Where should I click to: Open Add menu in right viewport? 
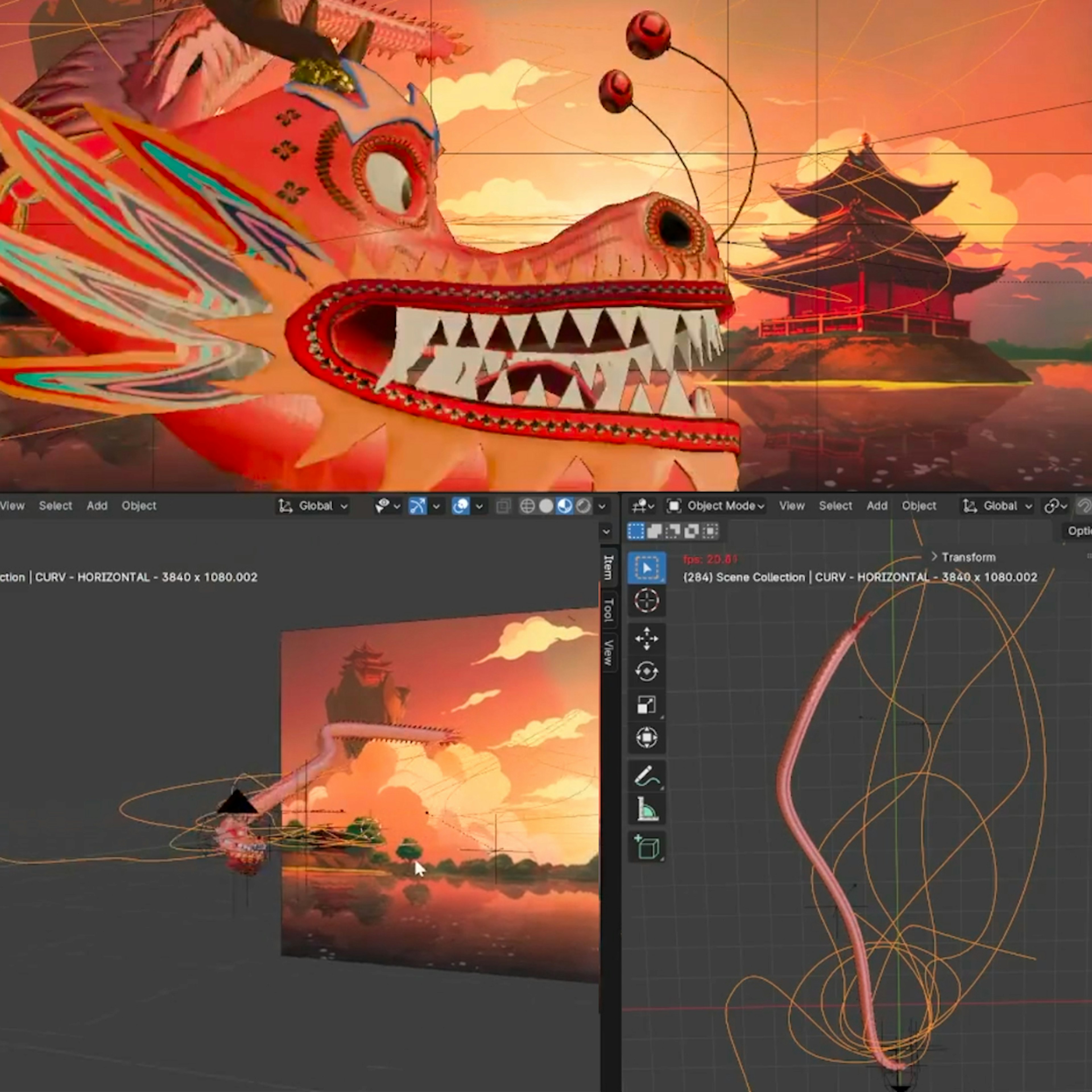(x=877, y=506)
